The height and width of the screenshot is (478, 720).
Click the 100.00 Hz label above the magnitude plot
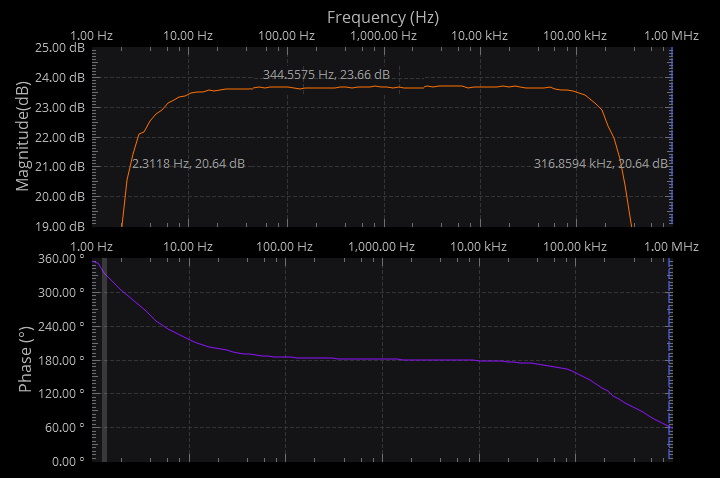(287, 35)
